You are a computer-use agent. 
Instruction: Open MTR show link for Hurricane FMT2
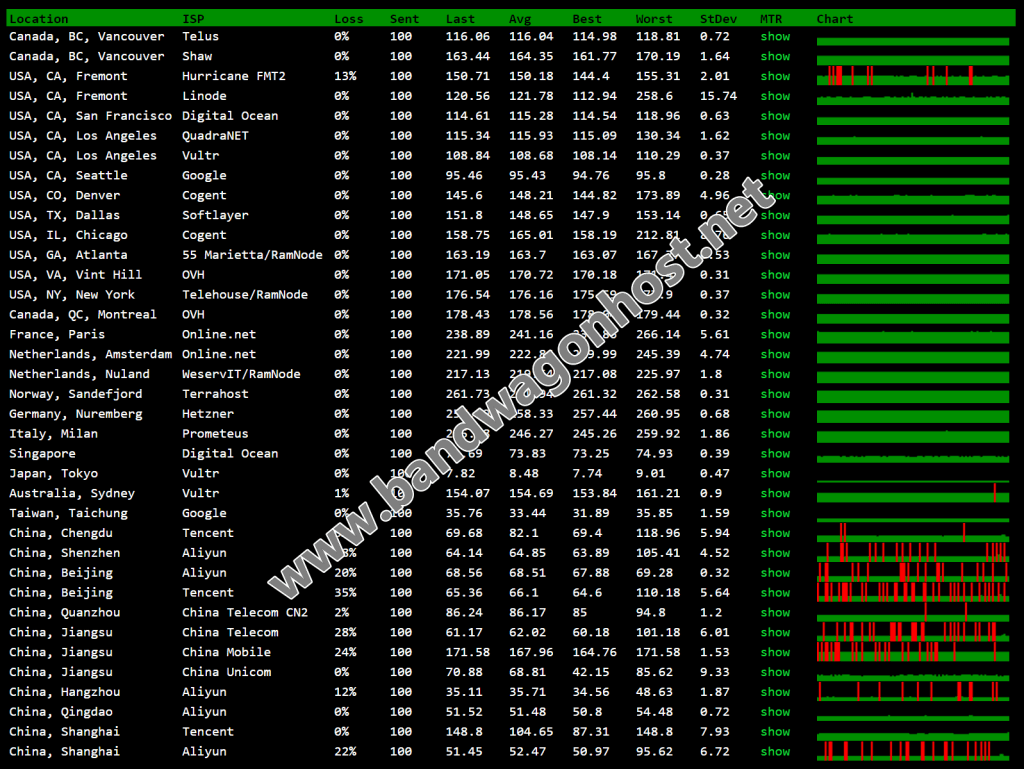click(775, 76)
